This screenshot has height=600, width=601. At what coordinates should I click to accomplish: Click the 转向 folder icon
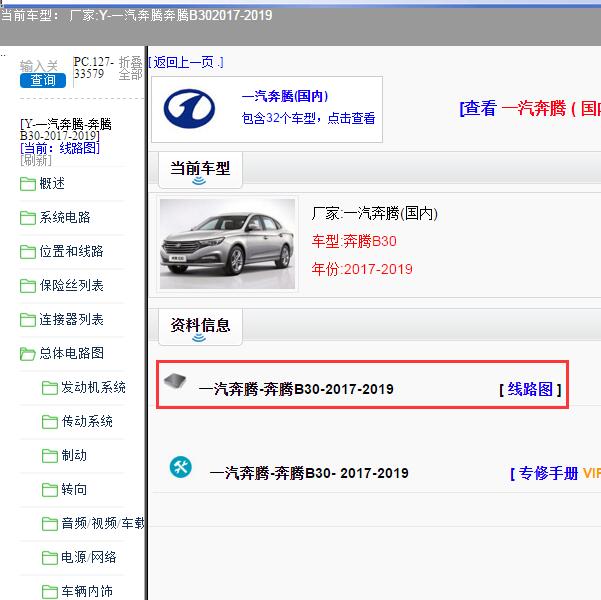(50, 490)
